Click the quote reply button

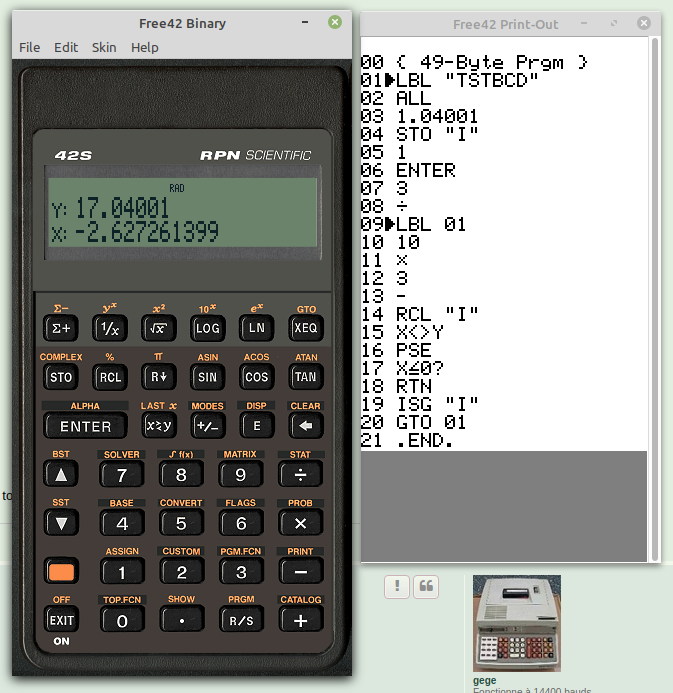(x=426, y=587)
